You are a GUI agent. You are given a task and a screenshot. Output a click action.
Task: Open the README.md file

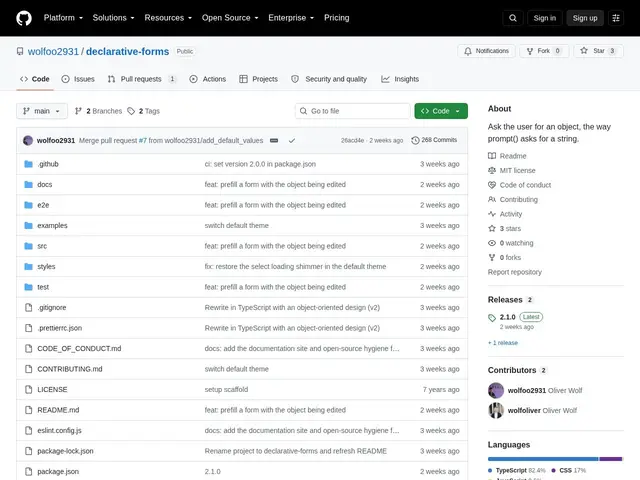[58, 410]
